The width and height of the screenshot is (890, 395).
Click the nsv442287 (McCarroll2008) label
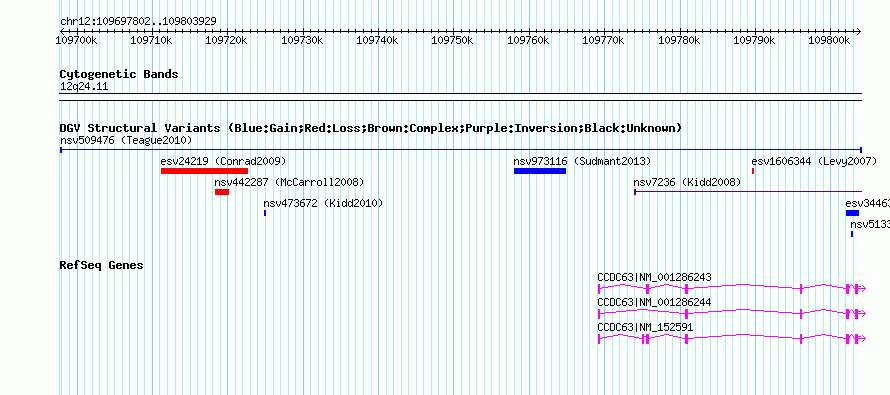(x=289, y=182)
